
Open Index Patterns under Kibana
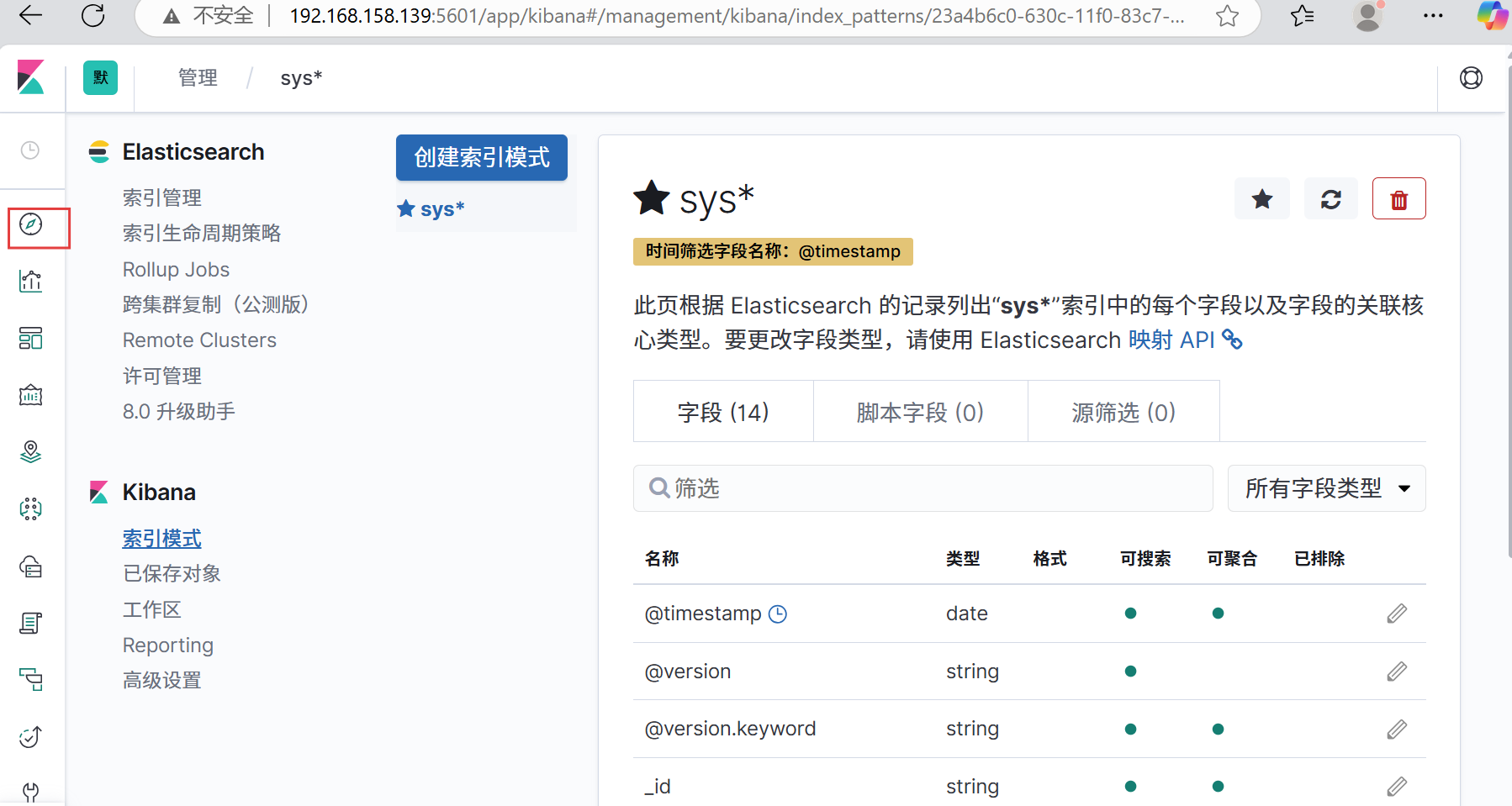(x=162, y=538)
